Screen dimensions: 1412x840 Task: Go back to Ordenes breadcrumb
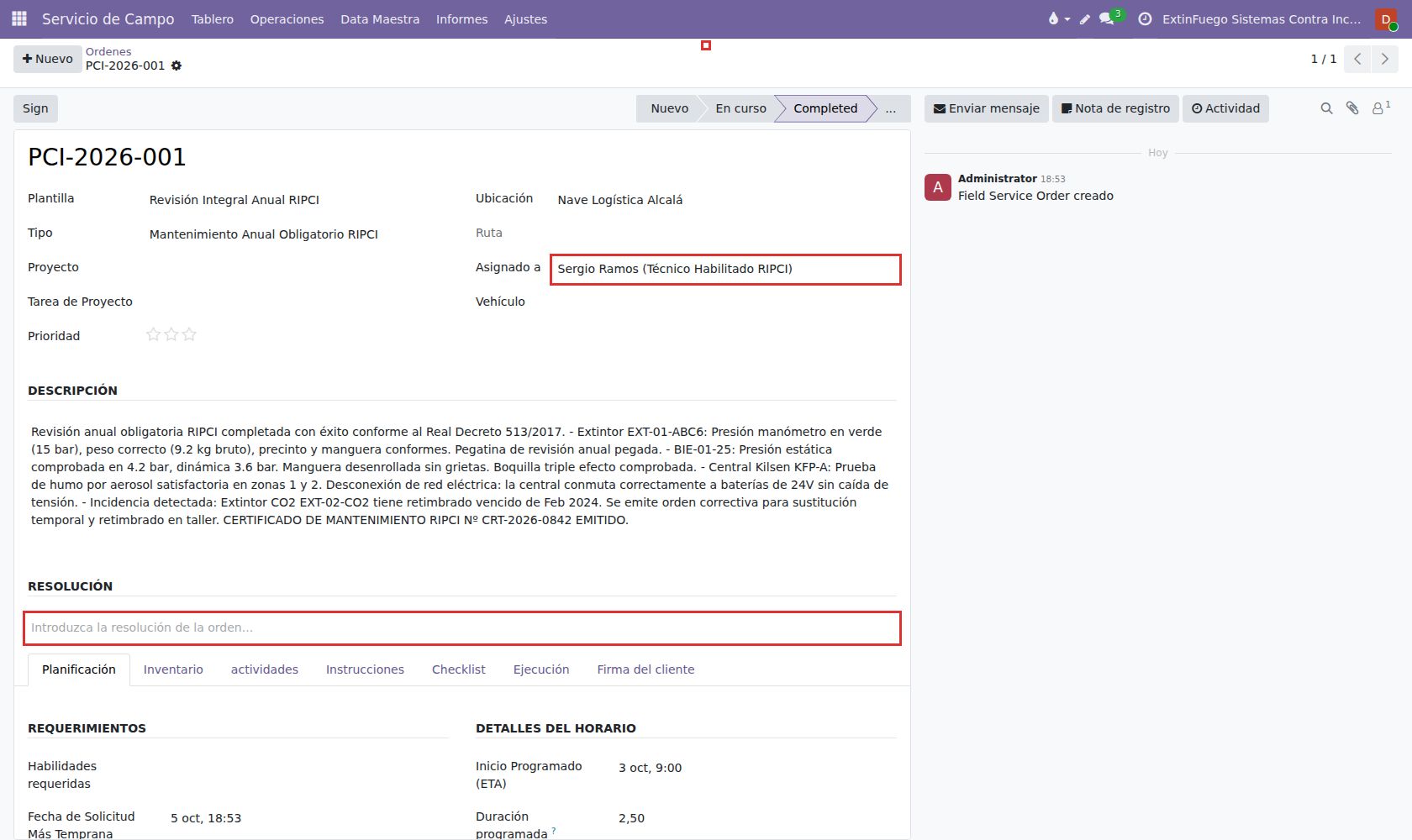[108, 51]
